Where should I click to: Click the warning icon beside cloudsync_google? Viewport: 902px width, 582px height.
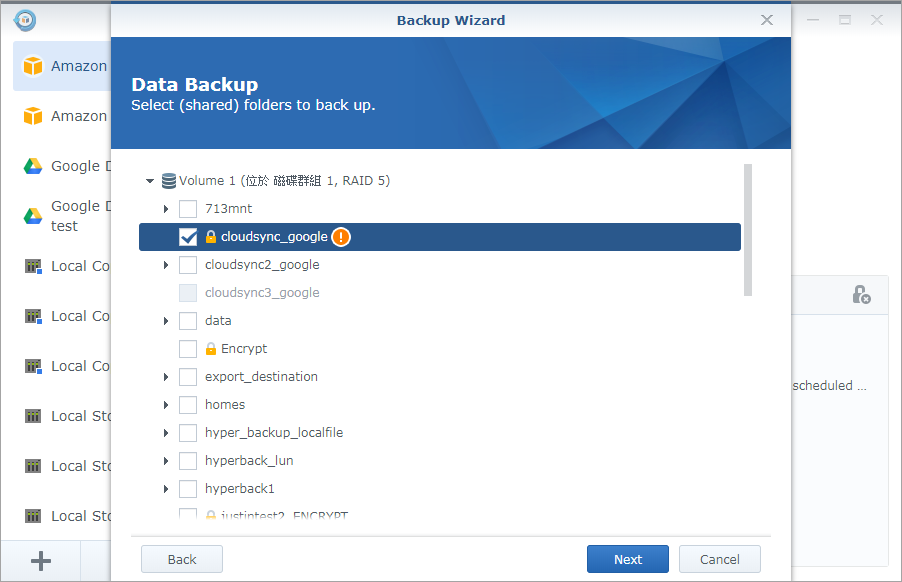coord(339,237)
